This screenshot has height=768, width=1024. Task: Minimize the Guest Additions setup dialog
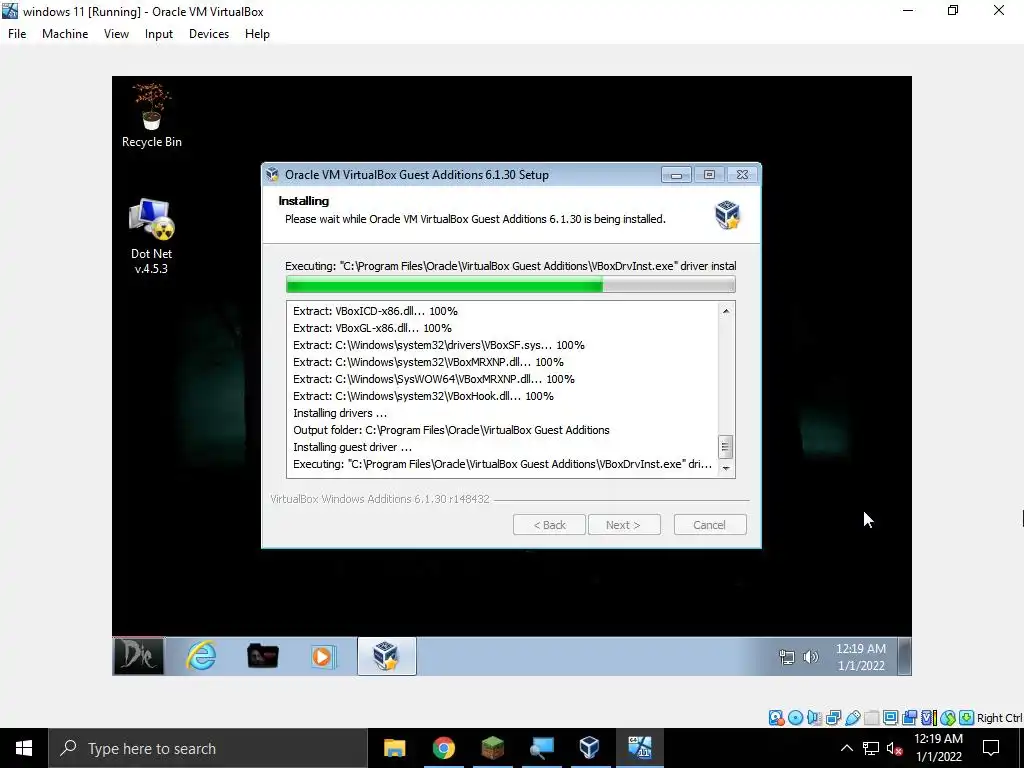pos(676,175)
